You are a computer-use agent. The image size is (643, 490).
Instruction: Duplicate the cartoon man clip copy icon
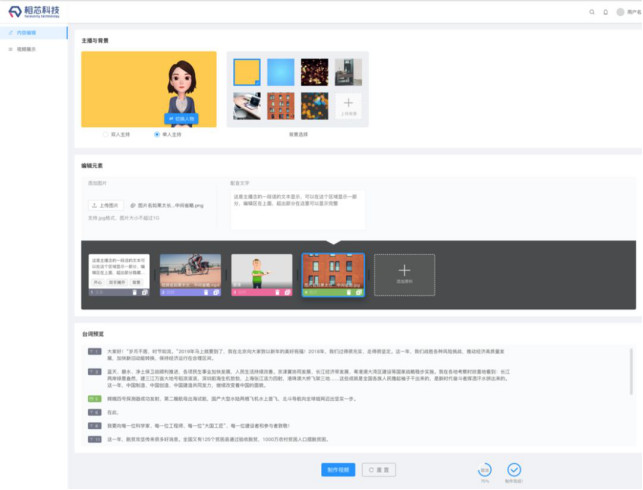pyautogui.click(x=287, y=292)
